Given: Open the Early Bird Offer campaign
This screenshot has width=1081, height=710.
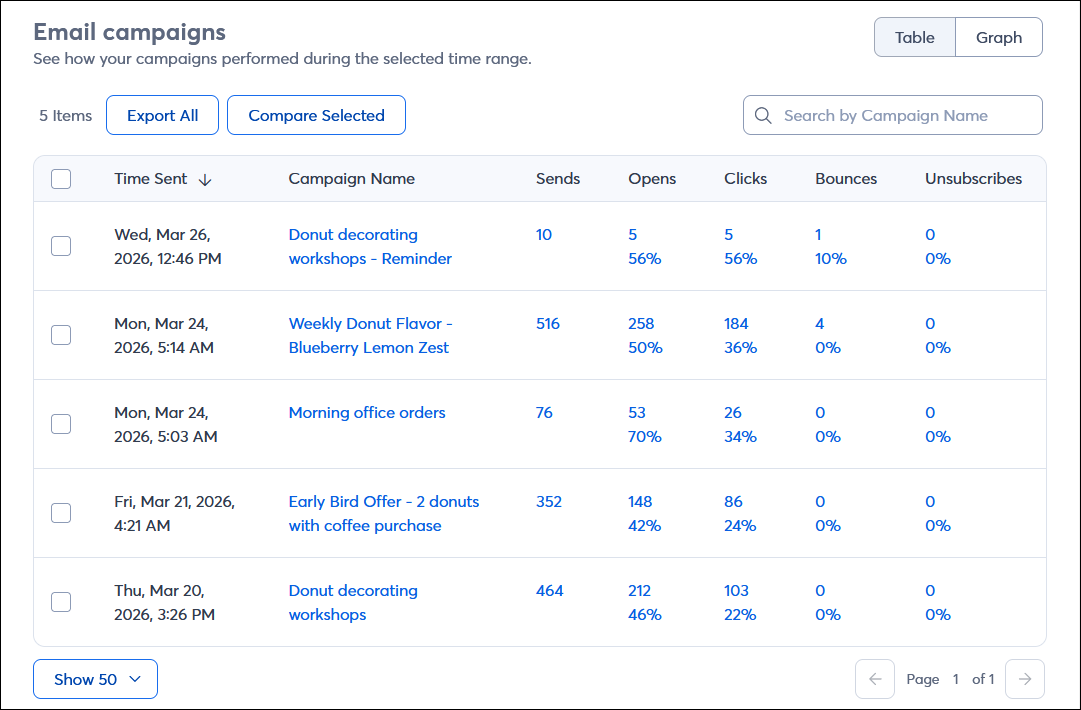Looking at the screenshot, I should click(x=383, y=513).
